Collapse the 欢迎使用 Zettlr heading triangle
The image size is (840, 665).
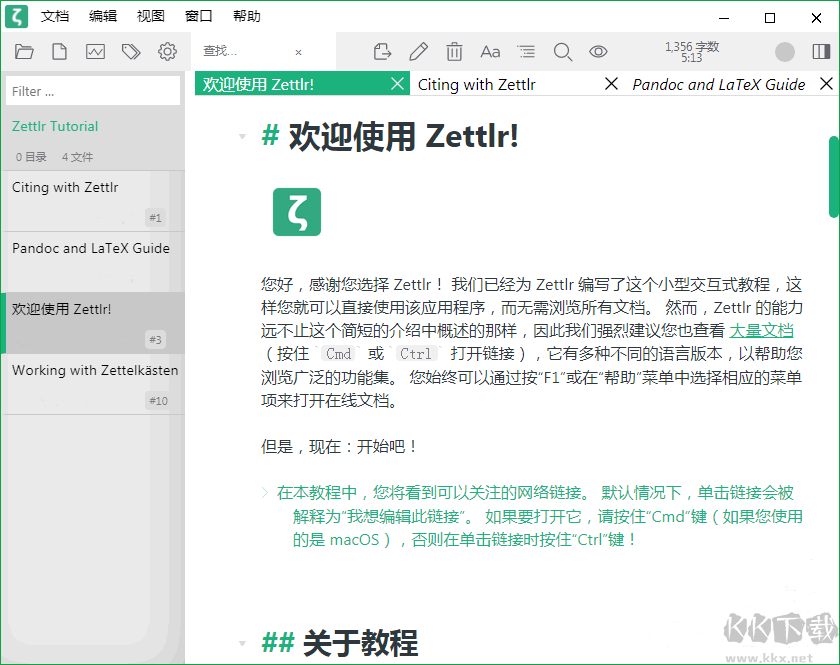coord(240,137)
